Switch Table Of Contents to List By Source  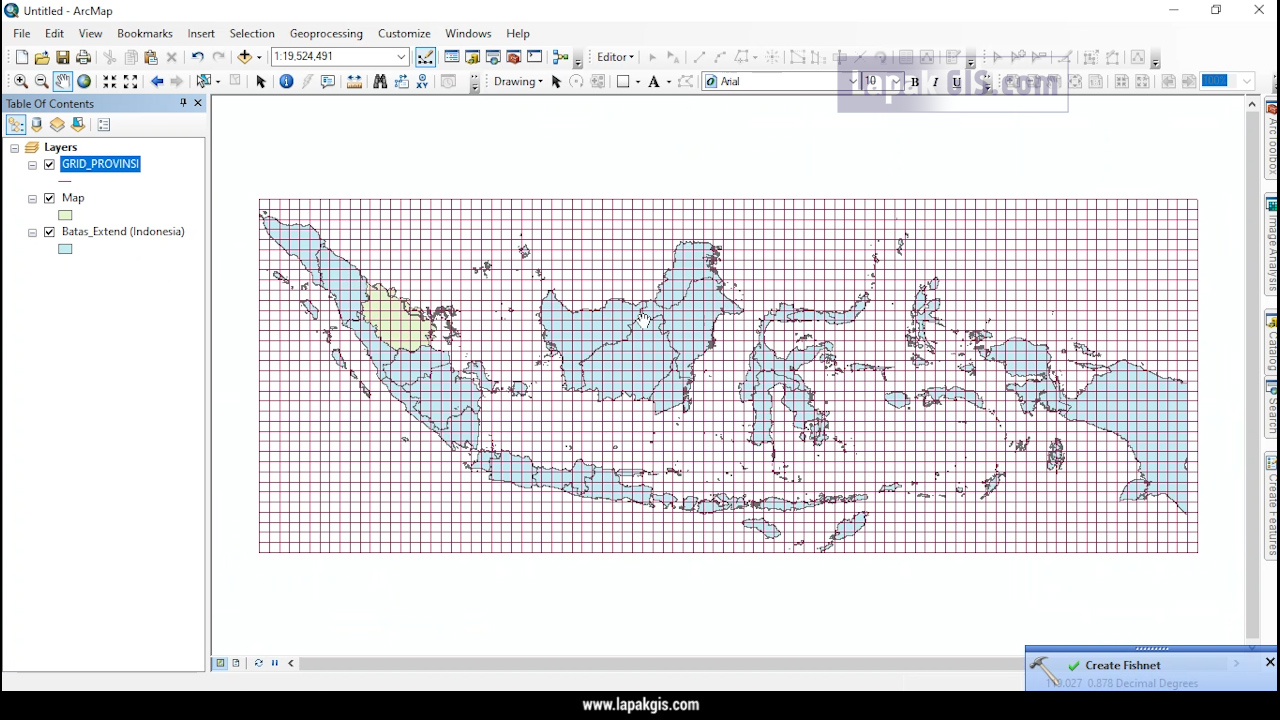pyautogui.click(x=36, y=124)
